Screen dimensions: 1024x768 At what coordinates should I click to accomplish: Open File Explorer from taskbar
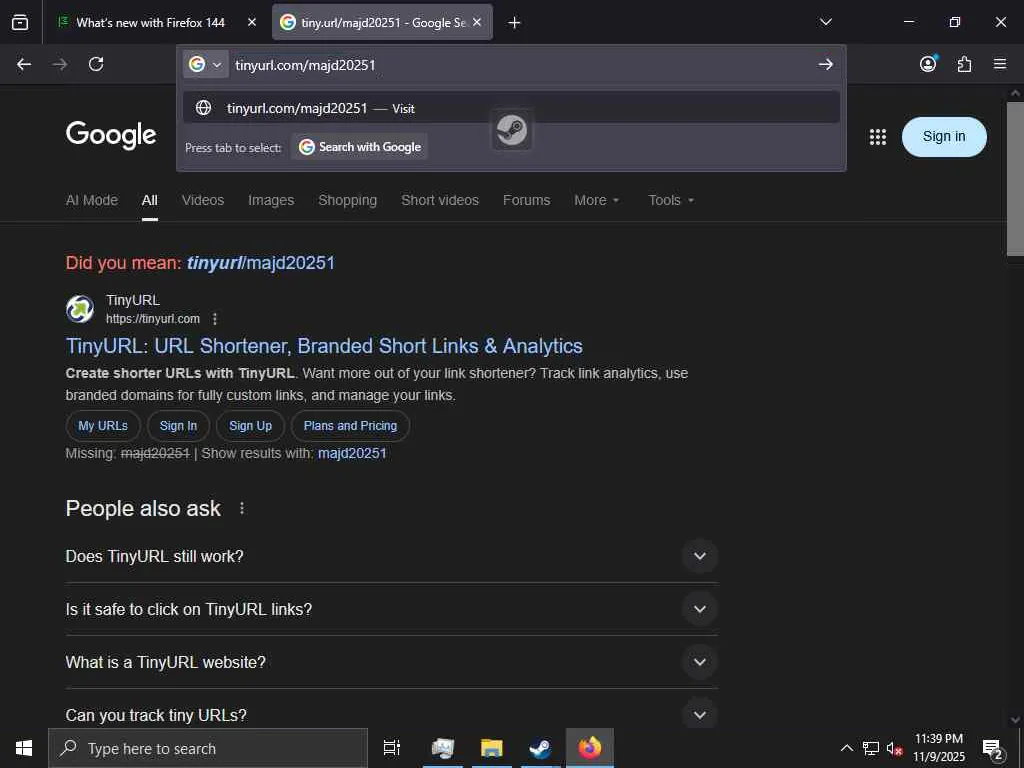[x=492, y=748]
